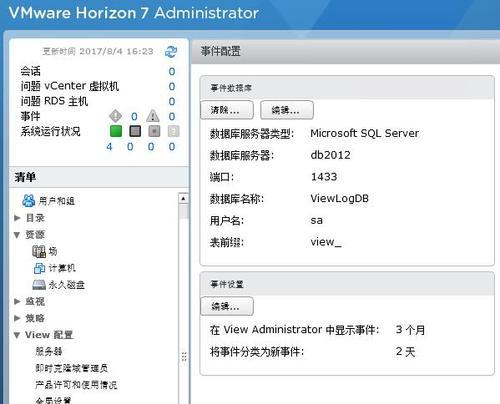The image size is (500, 404).
Task: Click the 策略 tree label
Action: click(35, 318)
